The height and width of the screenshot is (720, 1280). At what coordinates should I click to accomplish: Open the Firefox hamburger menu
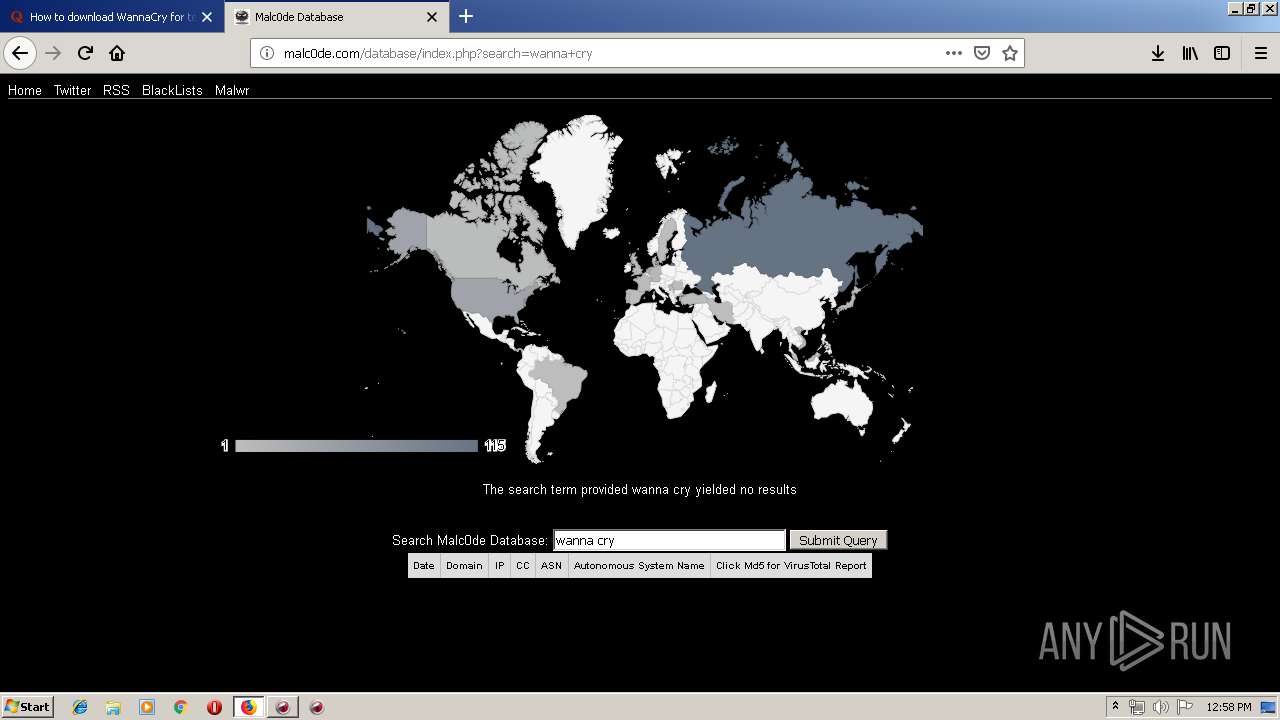click(1260, 53)
